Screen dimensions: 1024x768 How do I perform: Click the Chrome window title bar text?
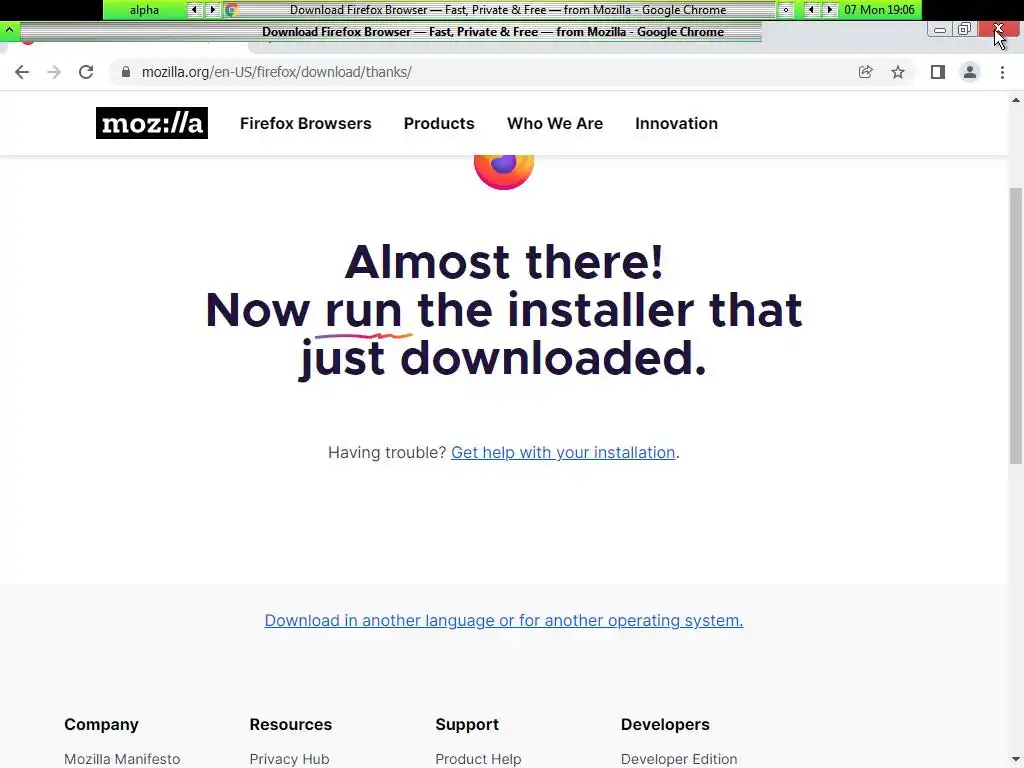pyautogui.click(x=493, y=31)
